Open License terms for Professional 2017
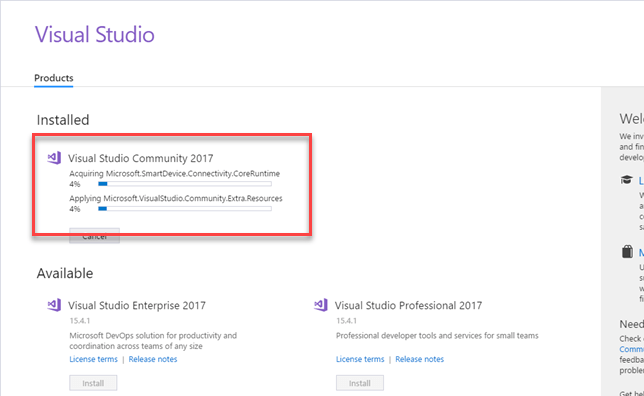644x396 pixels. (x=360, y=359)
